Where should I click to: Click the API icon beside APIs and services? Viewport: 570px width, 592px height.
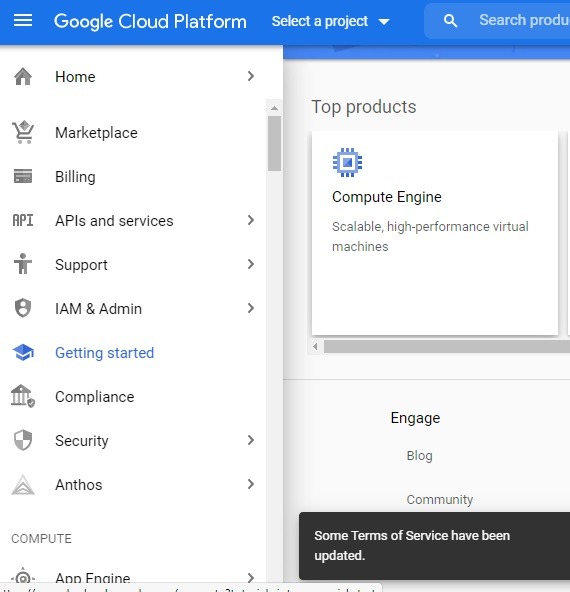point(23,220)
